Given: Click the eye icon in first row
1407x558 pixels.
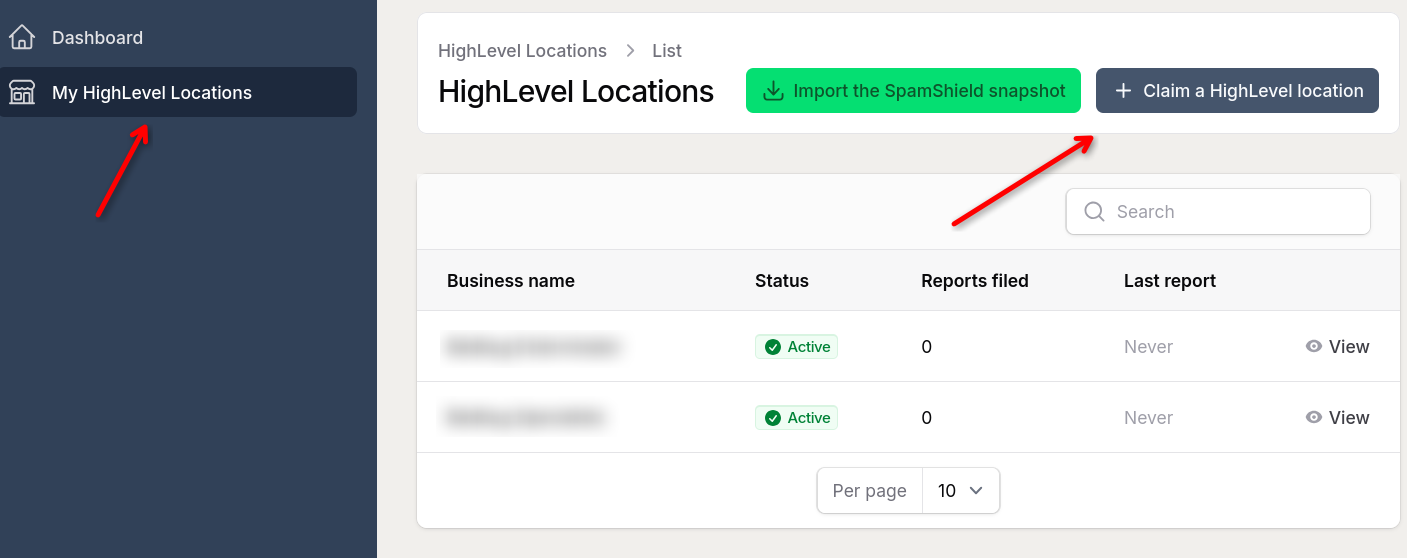Looking at the screenshot, I should pyautogui.click(x=1314, y=347).
